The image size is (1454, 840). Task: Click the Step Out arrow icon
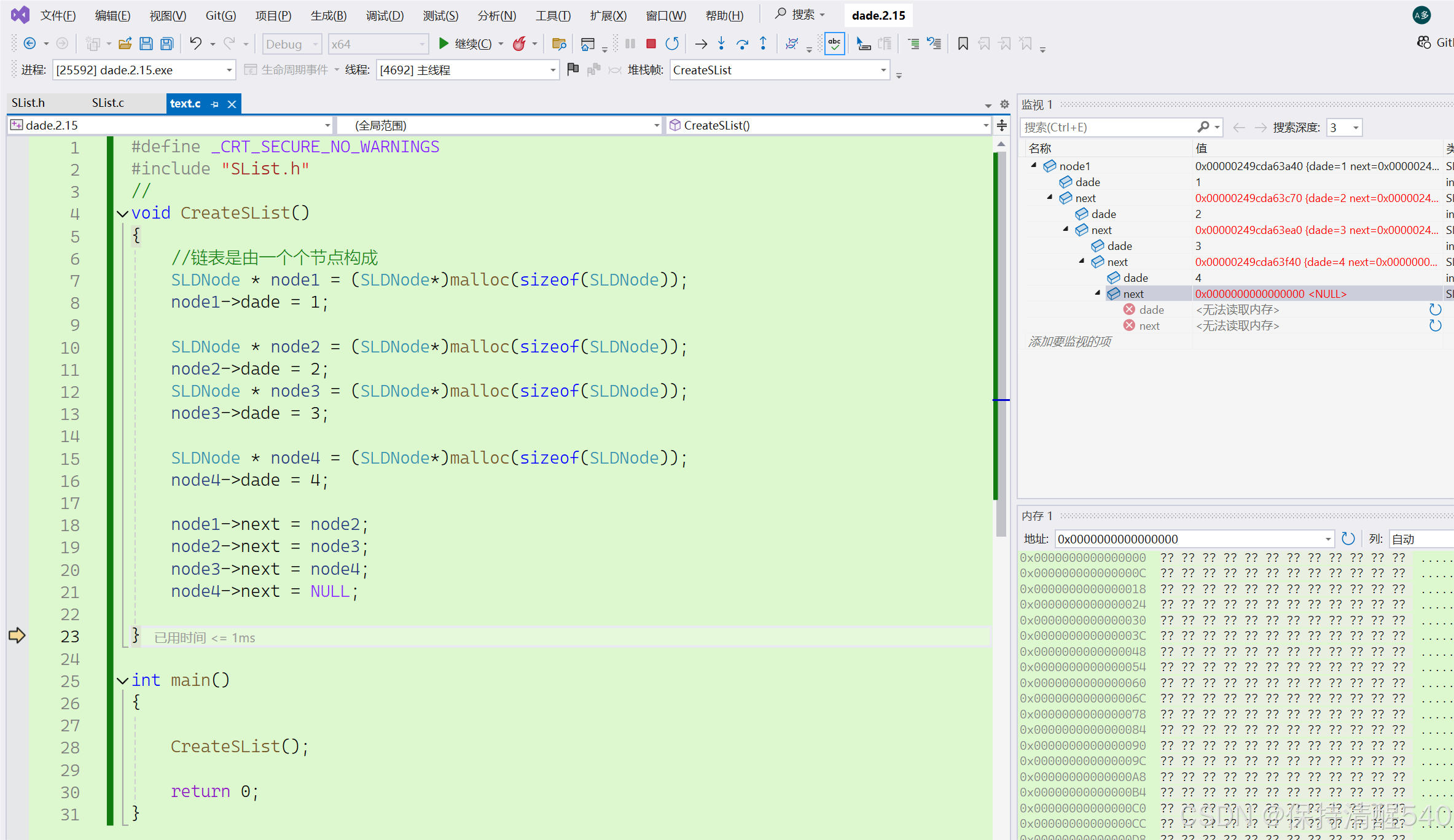click(x=763, y=44)
